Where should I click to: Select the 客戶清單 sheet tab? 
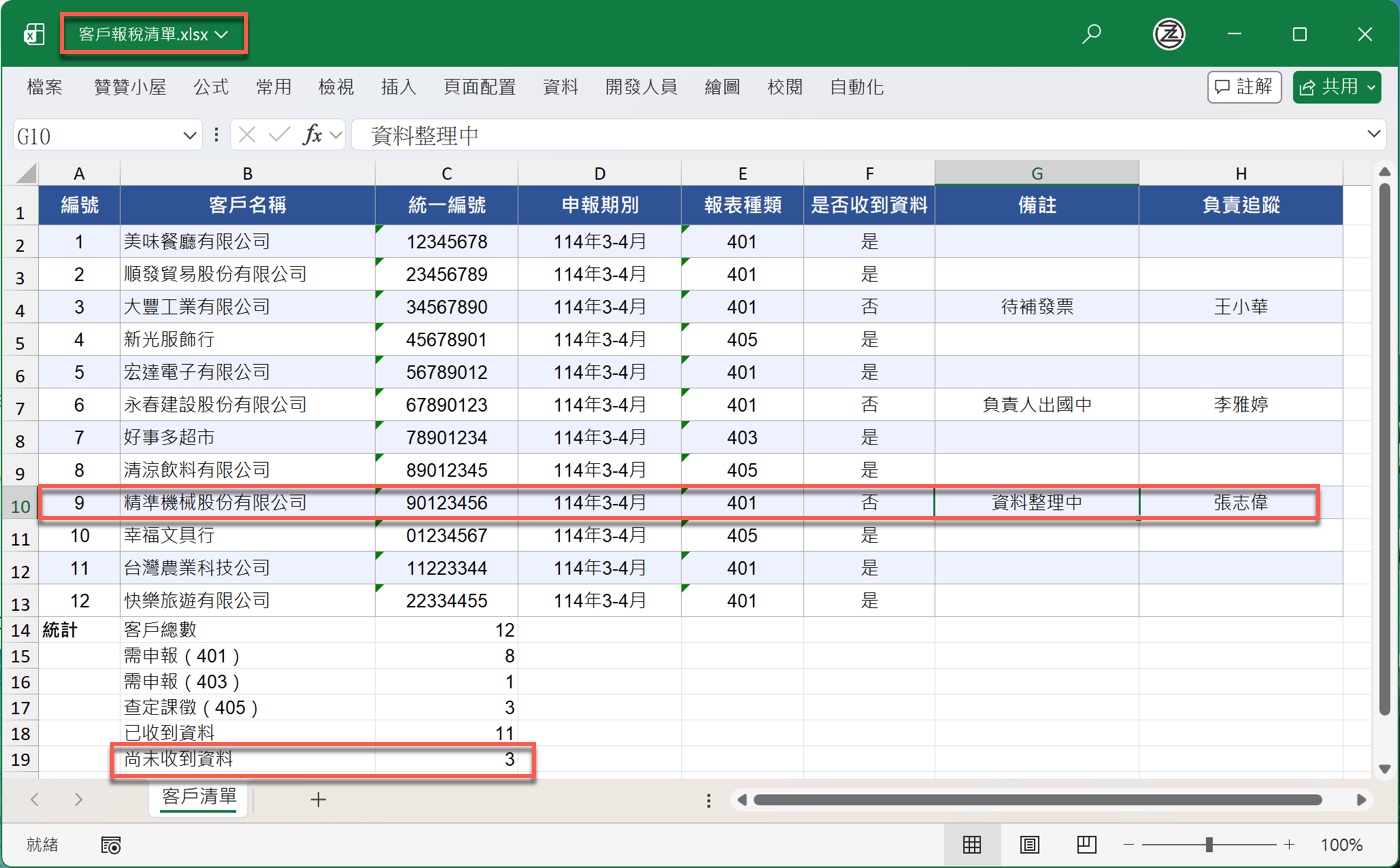[x=199, y=797]
